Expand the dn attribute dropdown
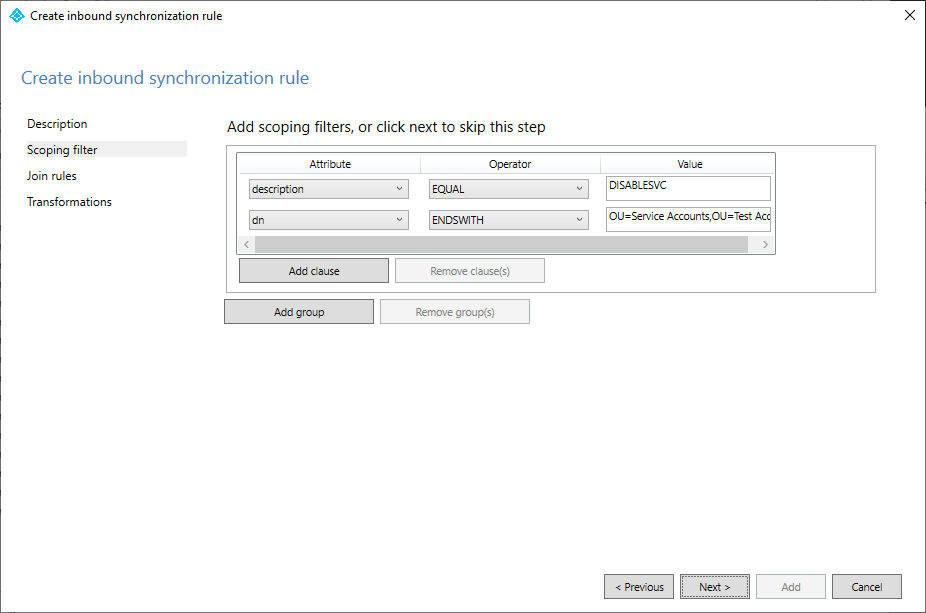 (x=328, y=220)
